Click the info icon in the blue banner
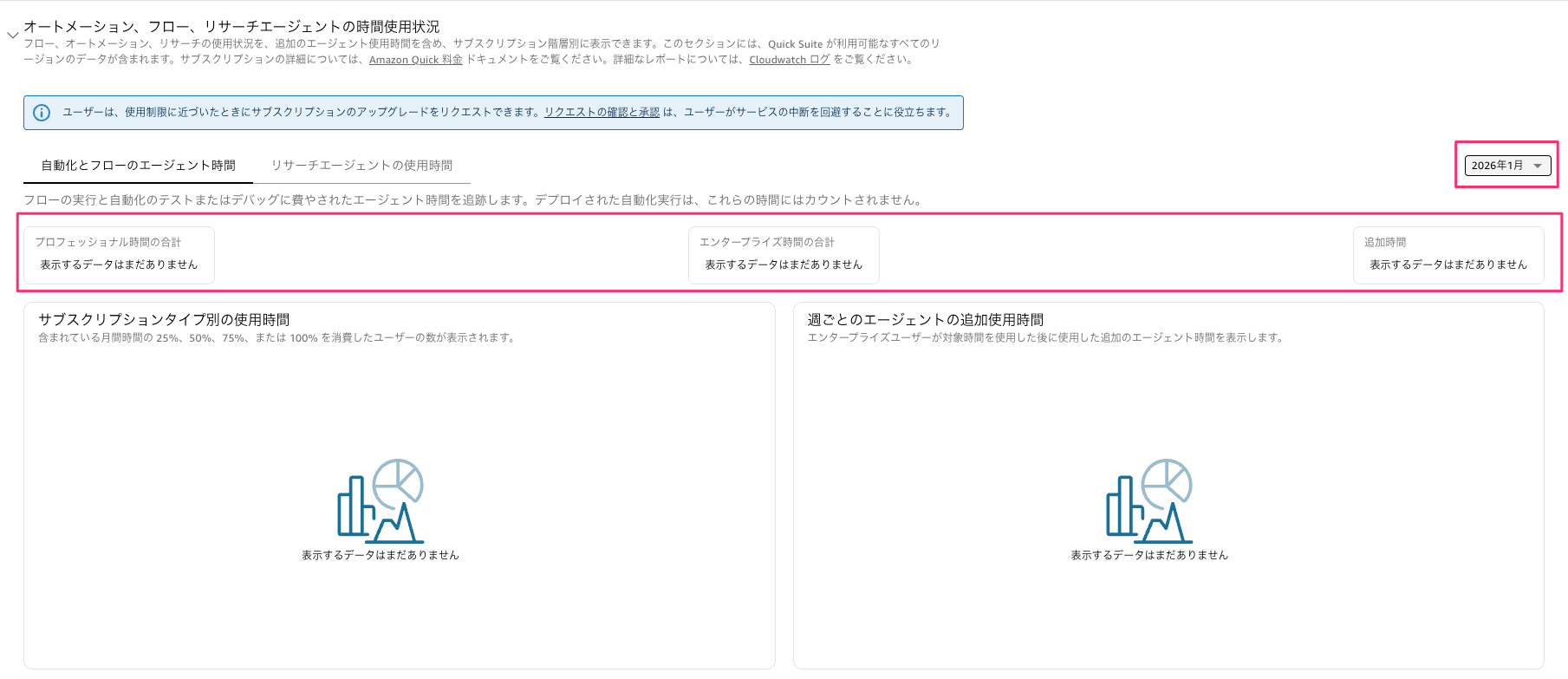1568x679 pixels. click(42, 113)
